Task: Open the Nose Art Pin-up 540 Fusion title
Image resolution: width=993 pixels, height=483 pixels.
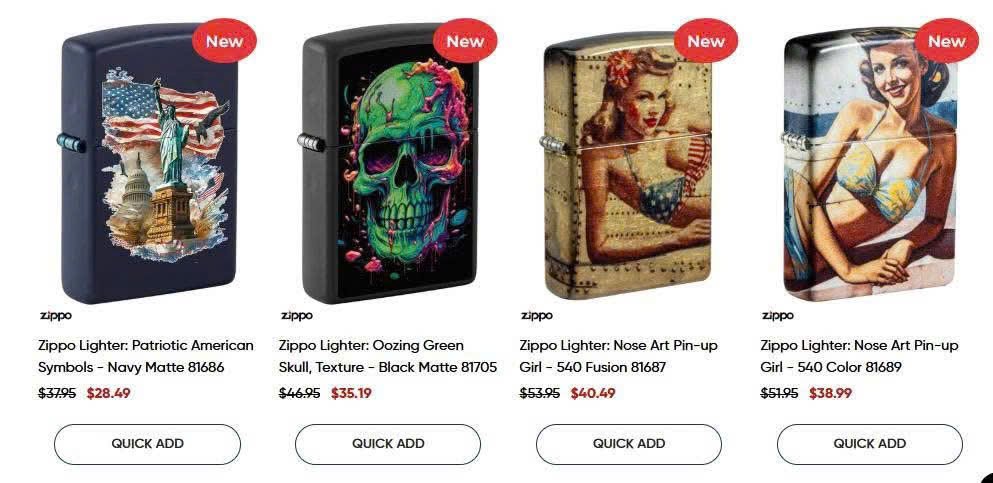Action: coord(619,356)
